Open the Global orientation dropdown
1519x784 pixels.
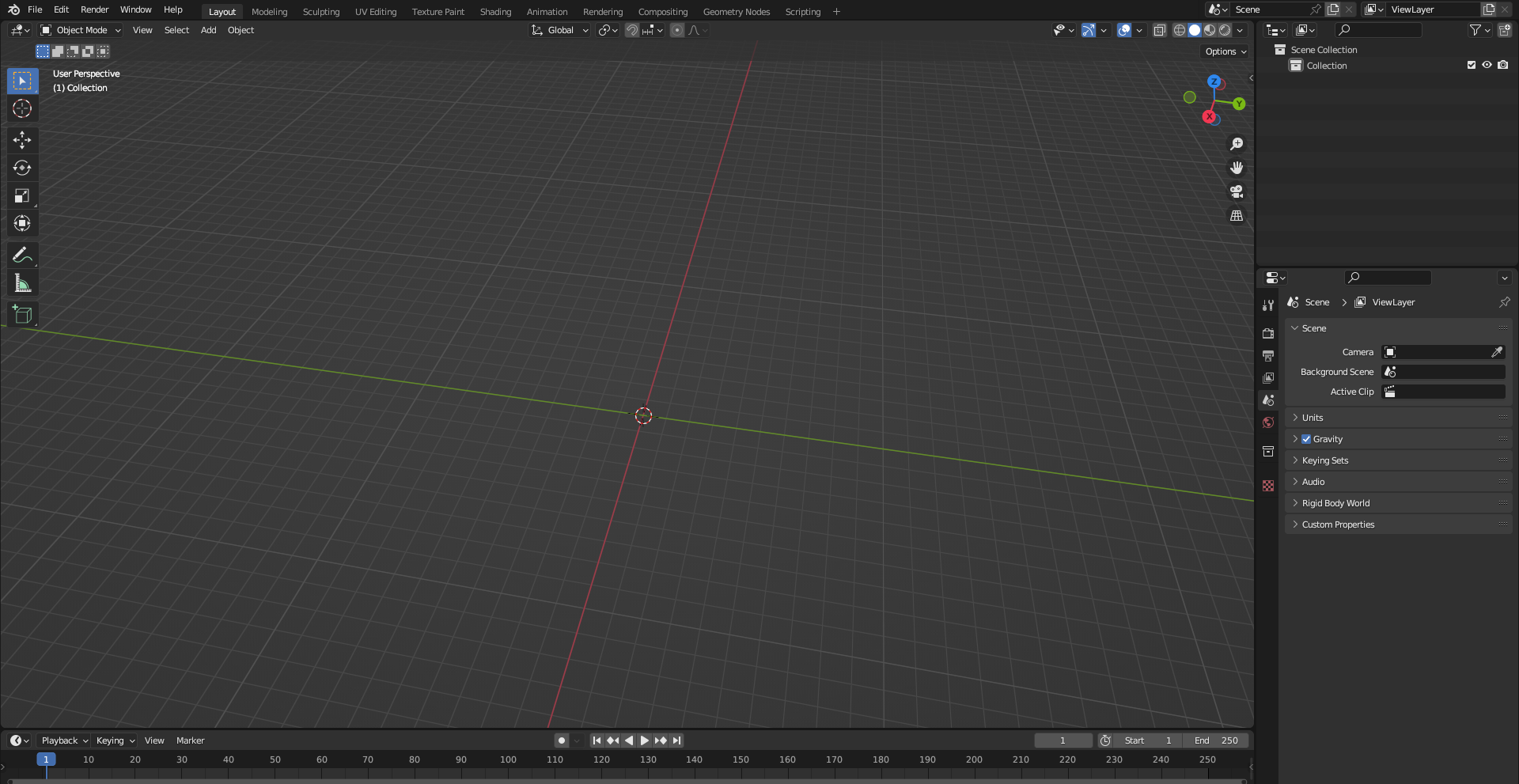coord(560,30)
